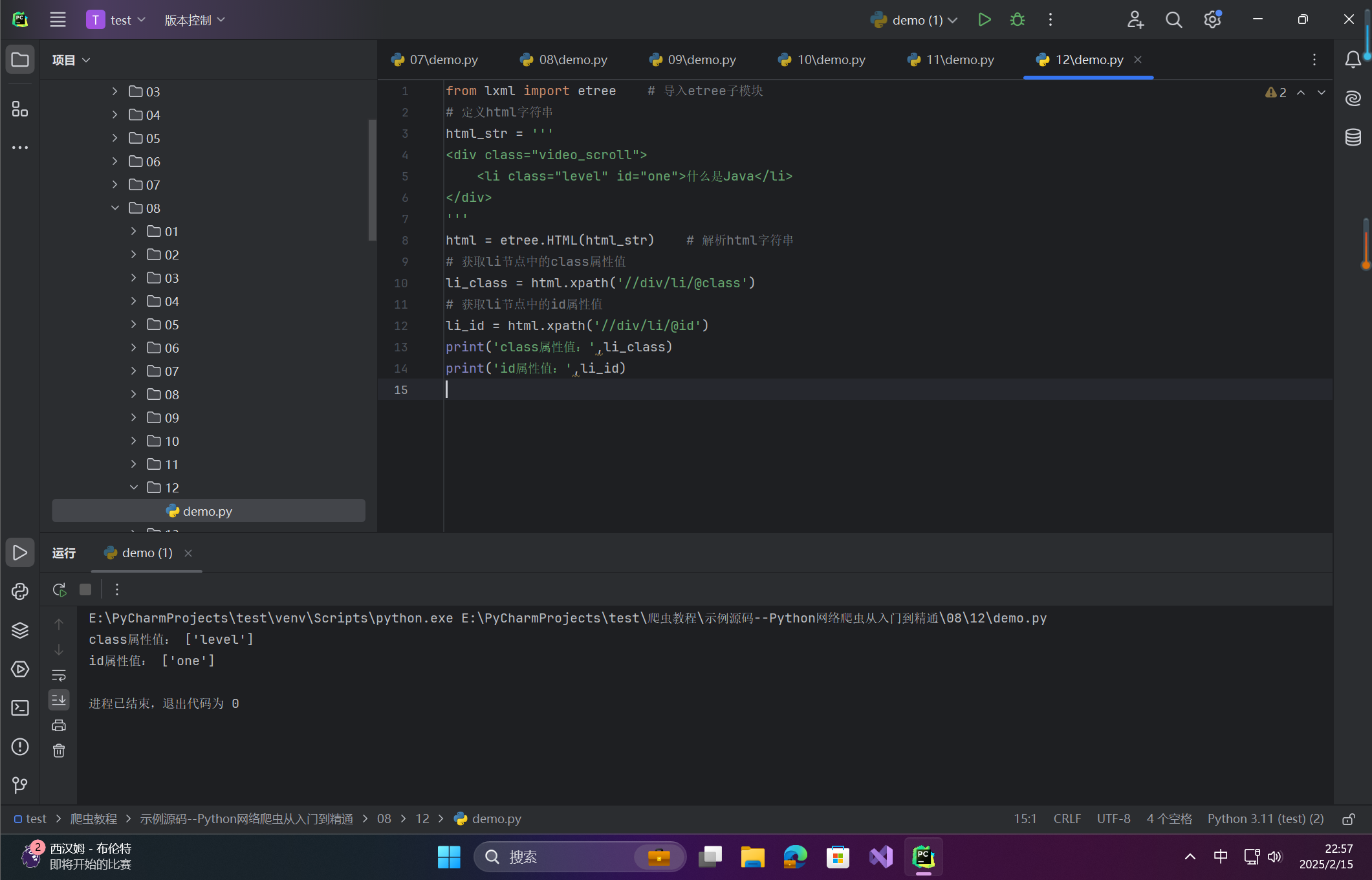Click the project tree vertical scrollbar
1372x880 pixels.
pos(372,180)
